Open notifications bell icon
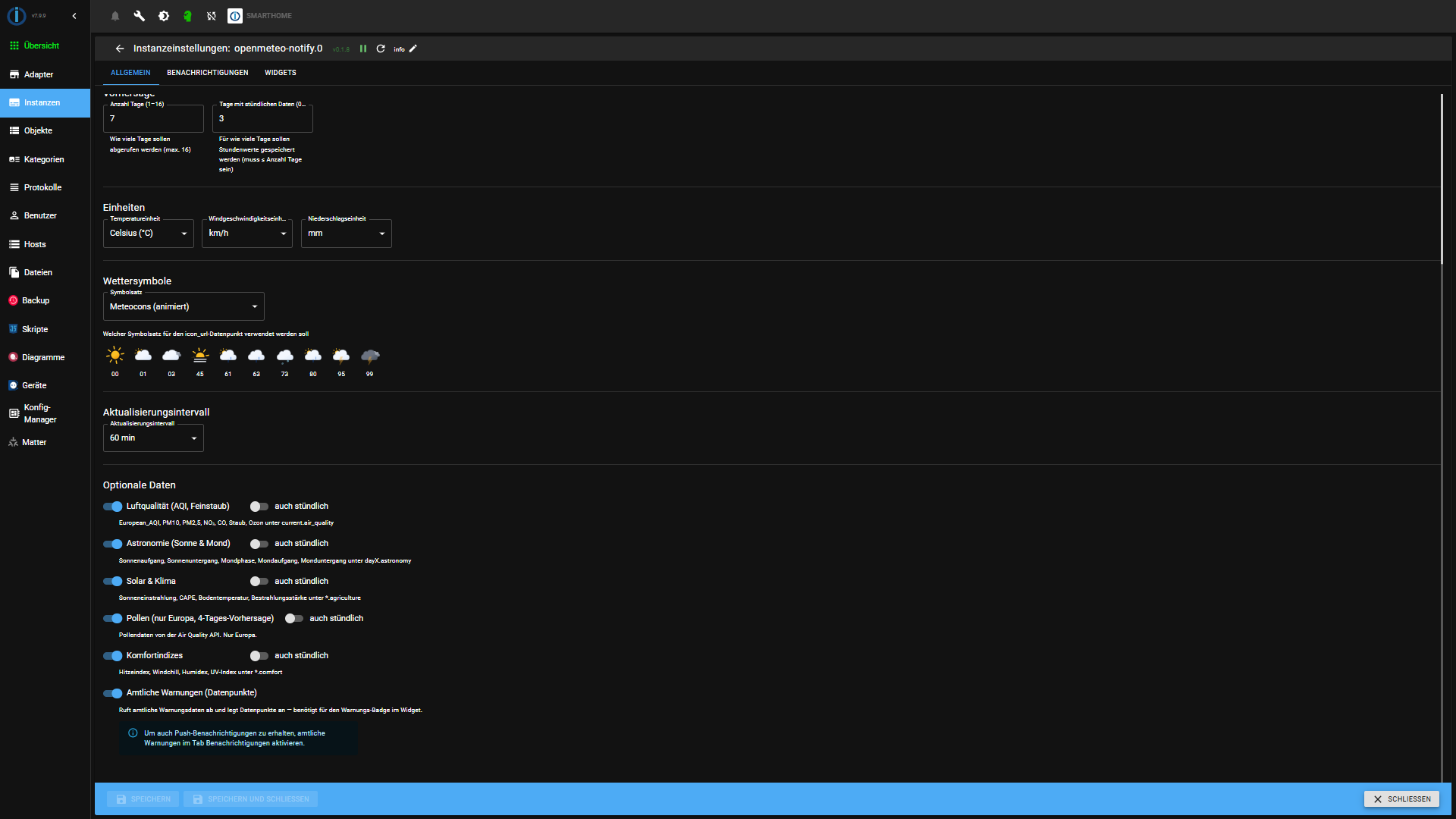The image size is (1456, 819). click(115, 16)
